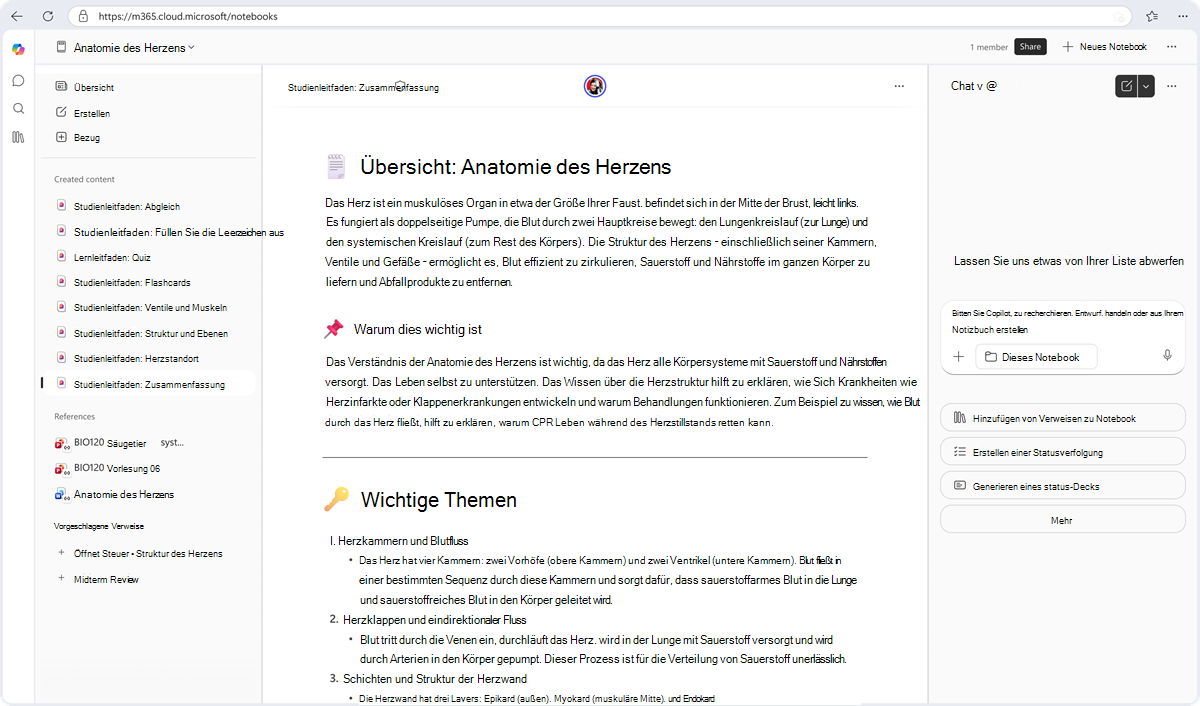
Task: Click the Übersicht: Anatomie des Herzens heading
Action: coord(516,167)
